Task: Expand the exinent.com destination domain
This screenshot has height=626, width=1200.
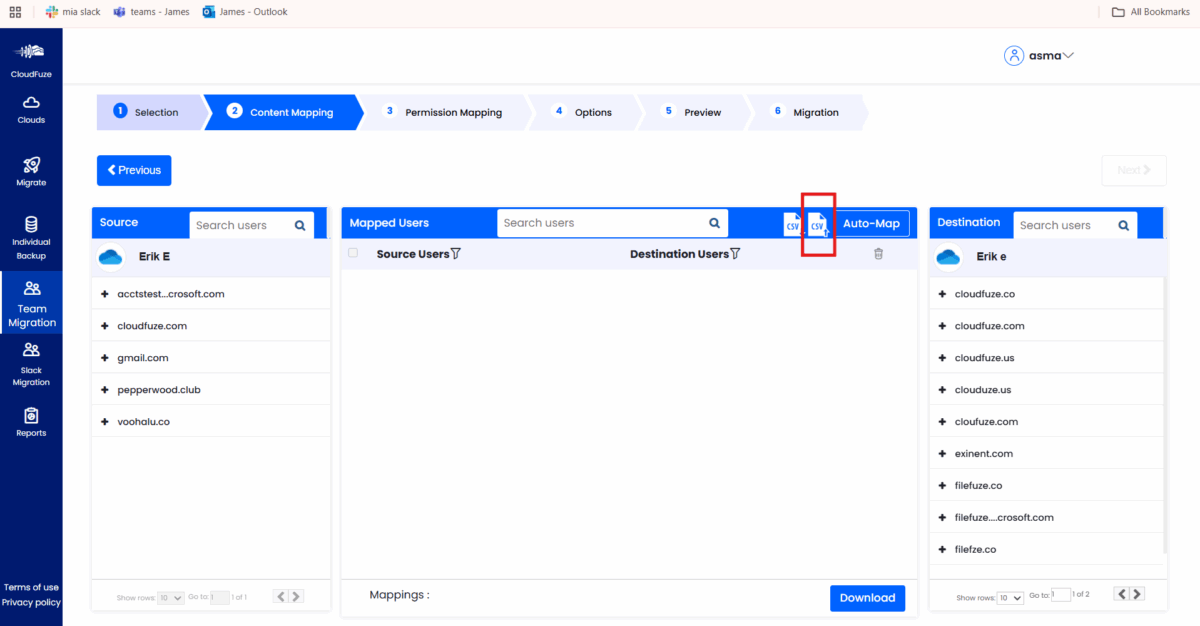Action: pos(942,453)
